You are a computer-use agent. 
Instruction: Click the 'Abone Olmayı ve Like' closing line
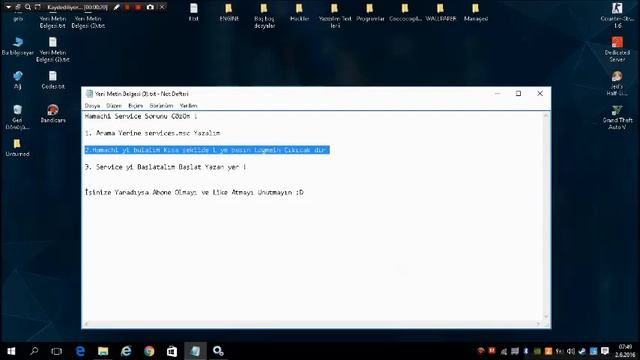(194, 192)
